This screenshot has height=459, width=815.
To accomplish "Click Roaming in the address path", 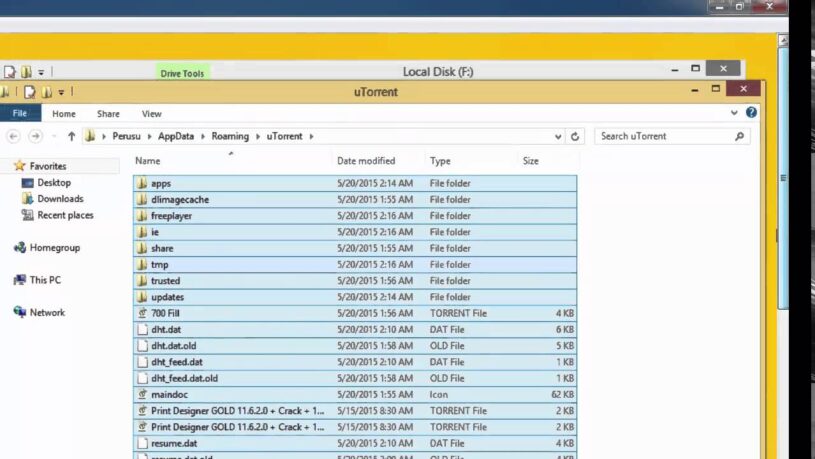I will pos(230,136).
